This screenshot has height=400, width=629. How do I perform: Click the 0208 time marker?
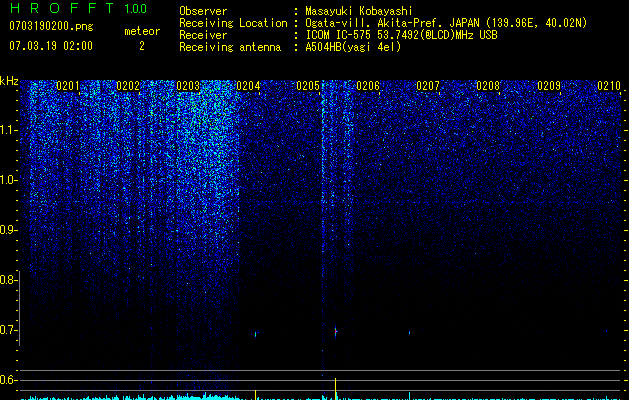(x=488, y=85)
